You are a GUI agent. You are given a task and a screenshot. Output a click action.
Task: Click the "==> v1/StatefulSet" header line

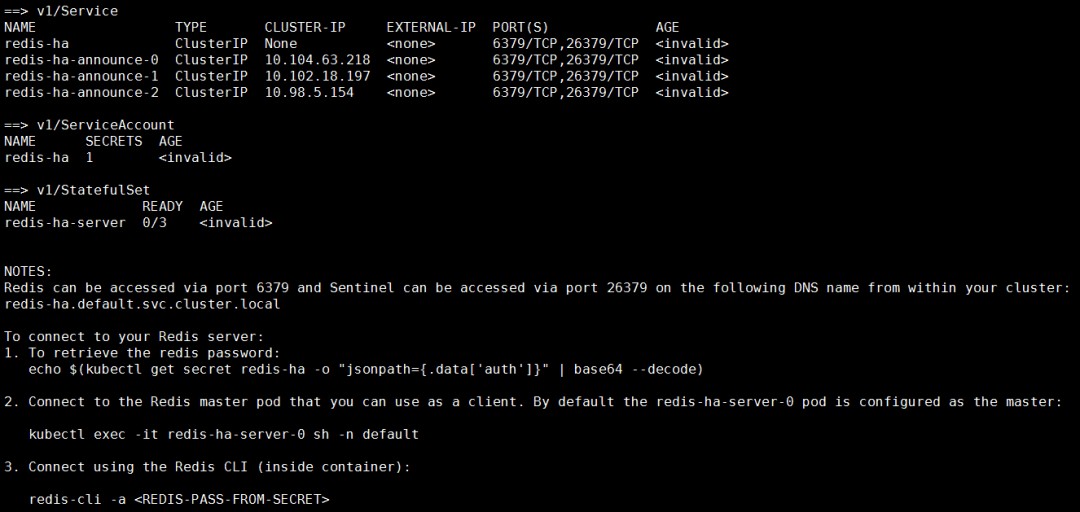pyautogui.click(x=77, y=190)
